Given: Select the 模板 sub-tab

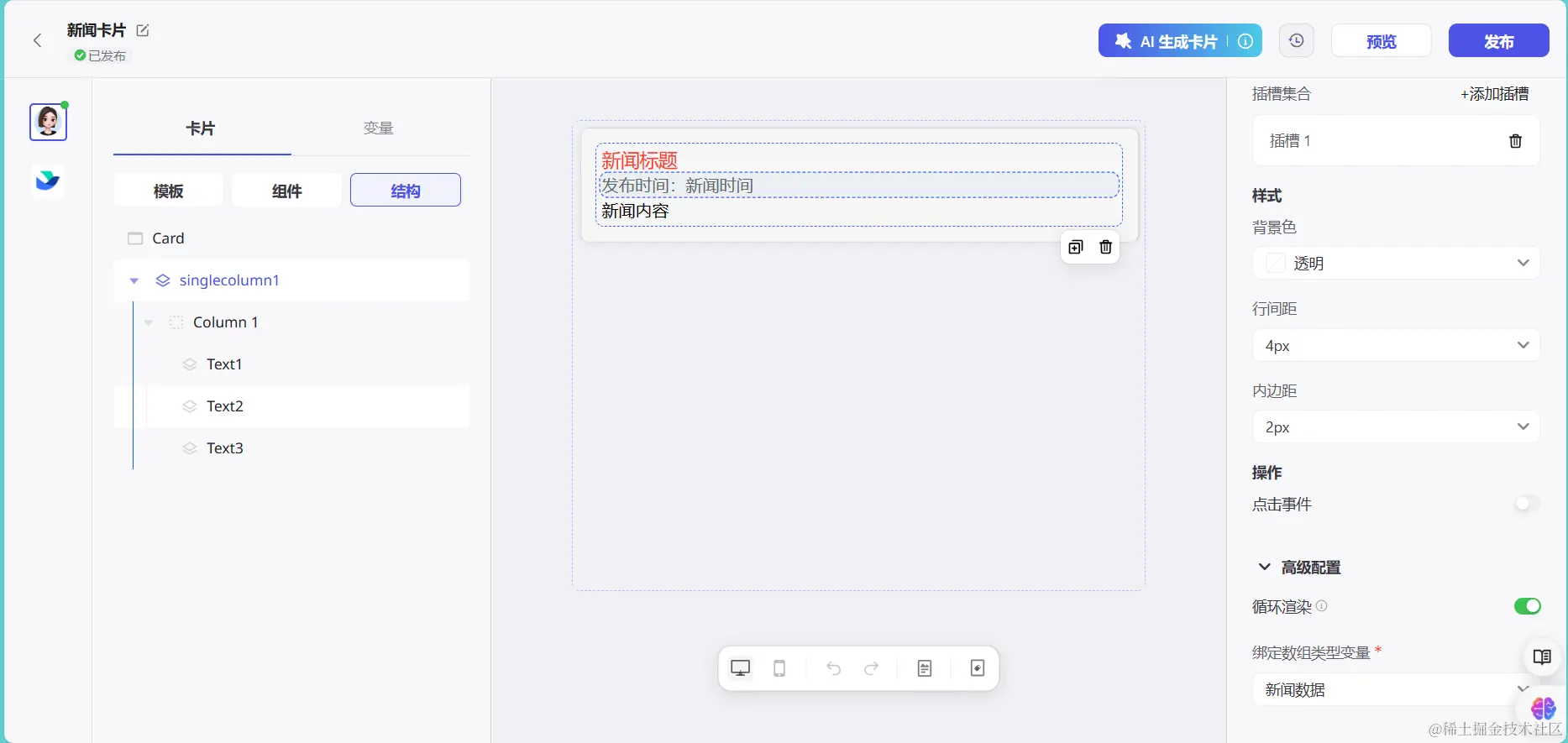Looking at the screenshot, I should tap(169, 191).
